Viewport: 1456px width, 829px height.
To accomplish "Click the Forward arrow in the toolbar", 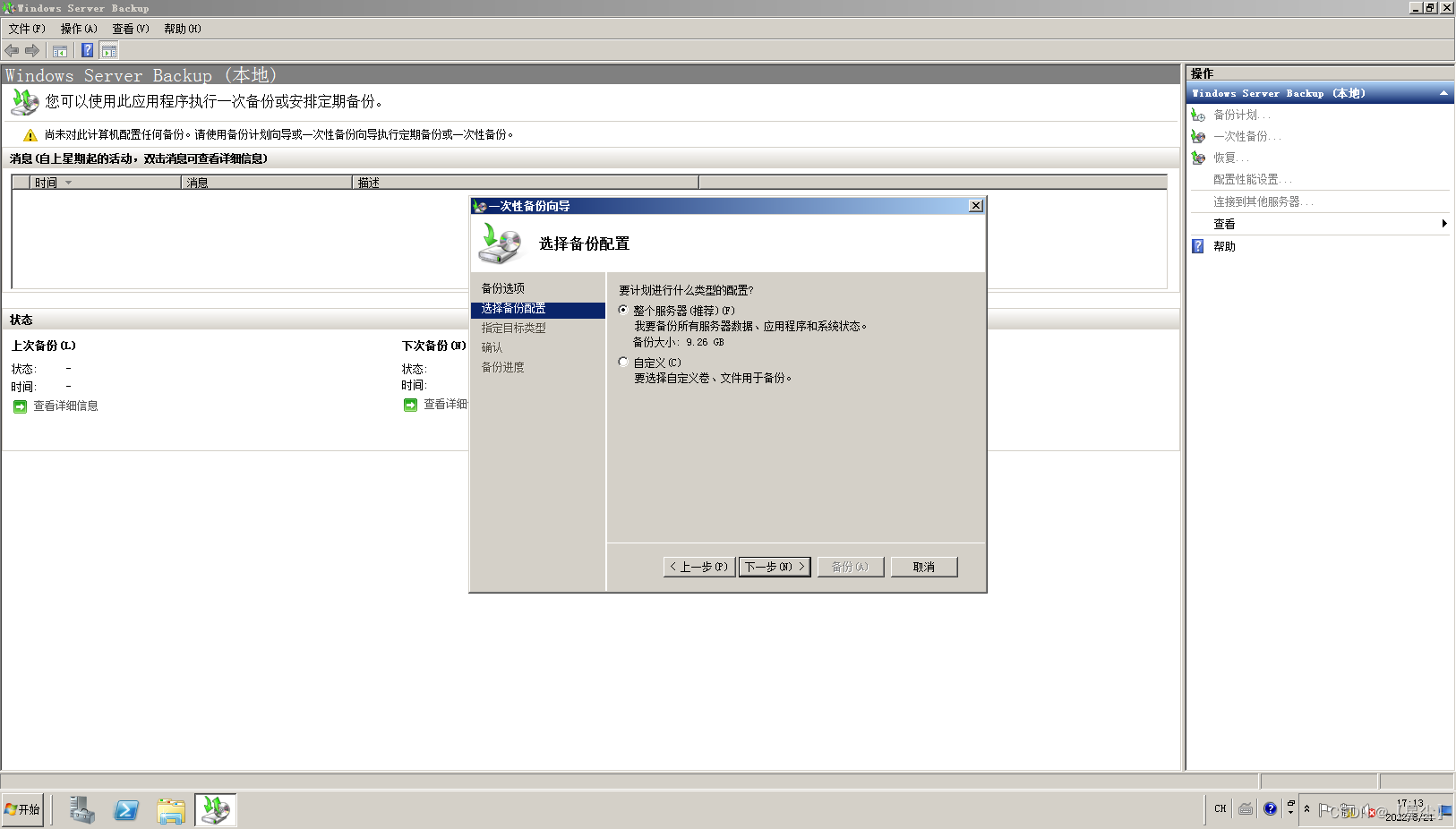I will click(32, 51).
